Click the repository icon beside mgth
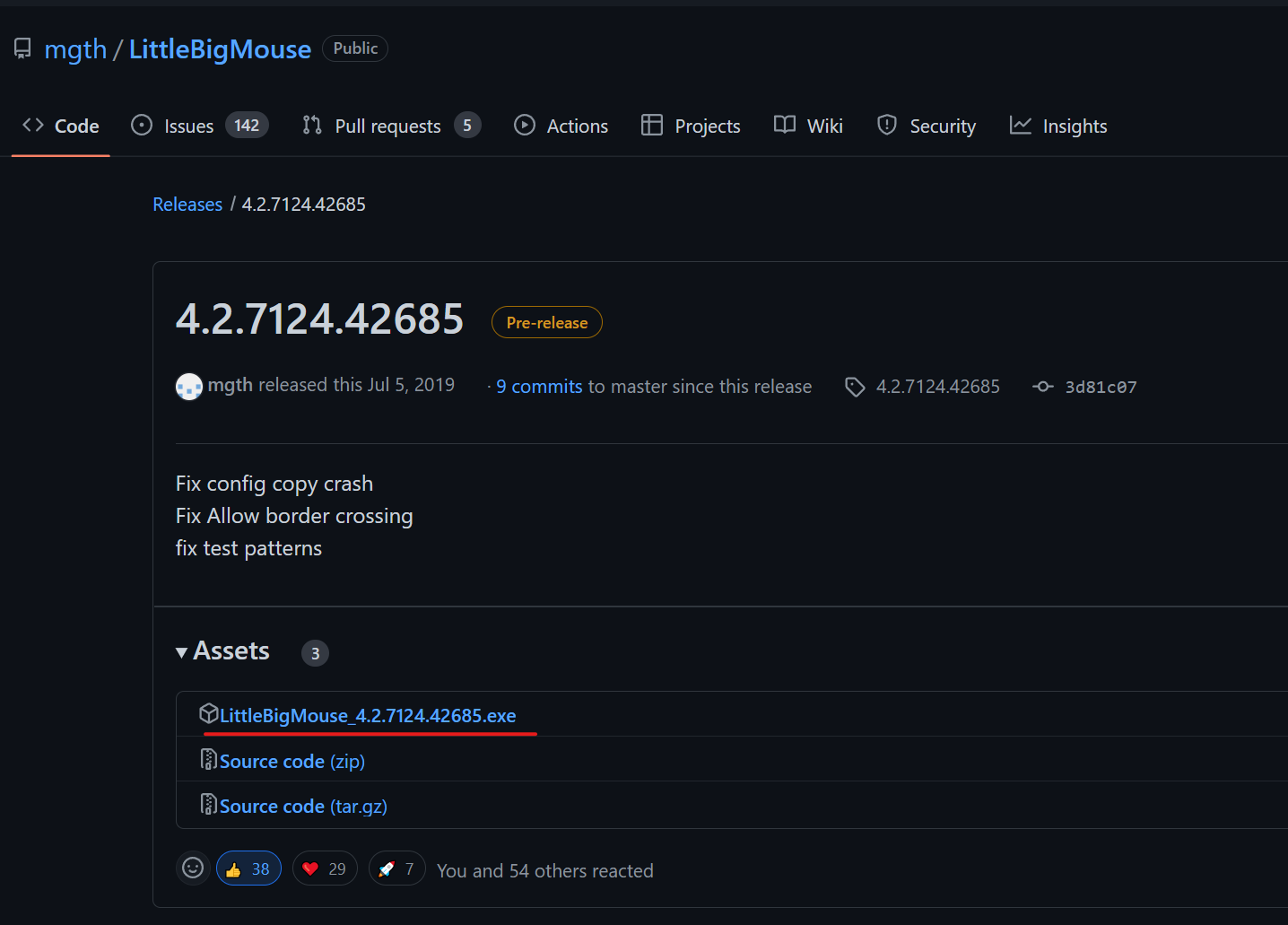 [22, 48]
